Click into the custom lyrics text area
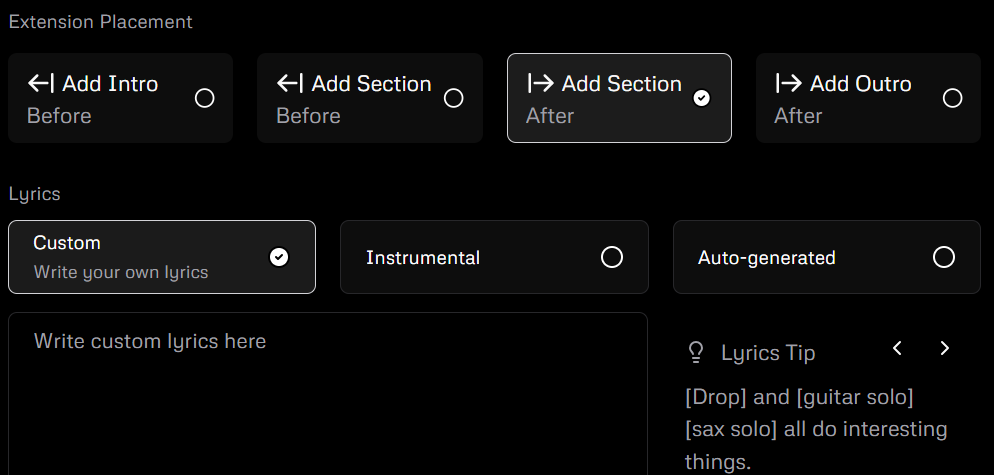 327,400
